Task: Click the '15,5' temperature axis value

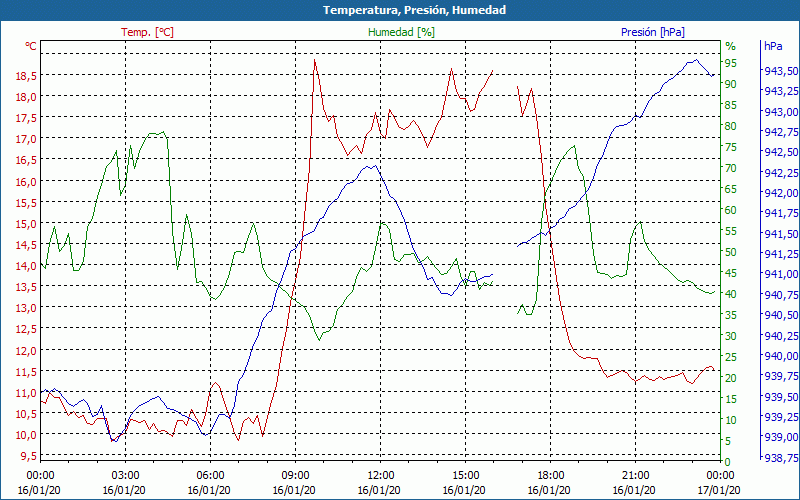Action: 26,202
